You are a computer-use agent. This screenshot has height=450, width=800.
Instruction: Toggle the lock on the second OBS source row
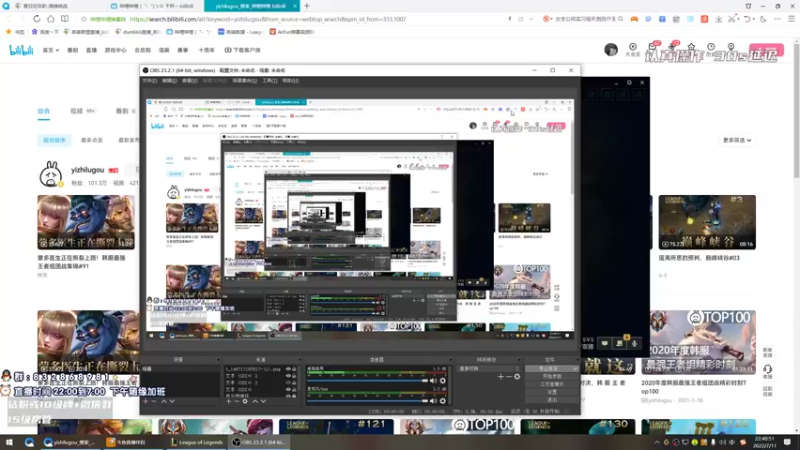pos(294,376)
